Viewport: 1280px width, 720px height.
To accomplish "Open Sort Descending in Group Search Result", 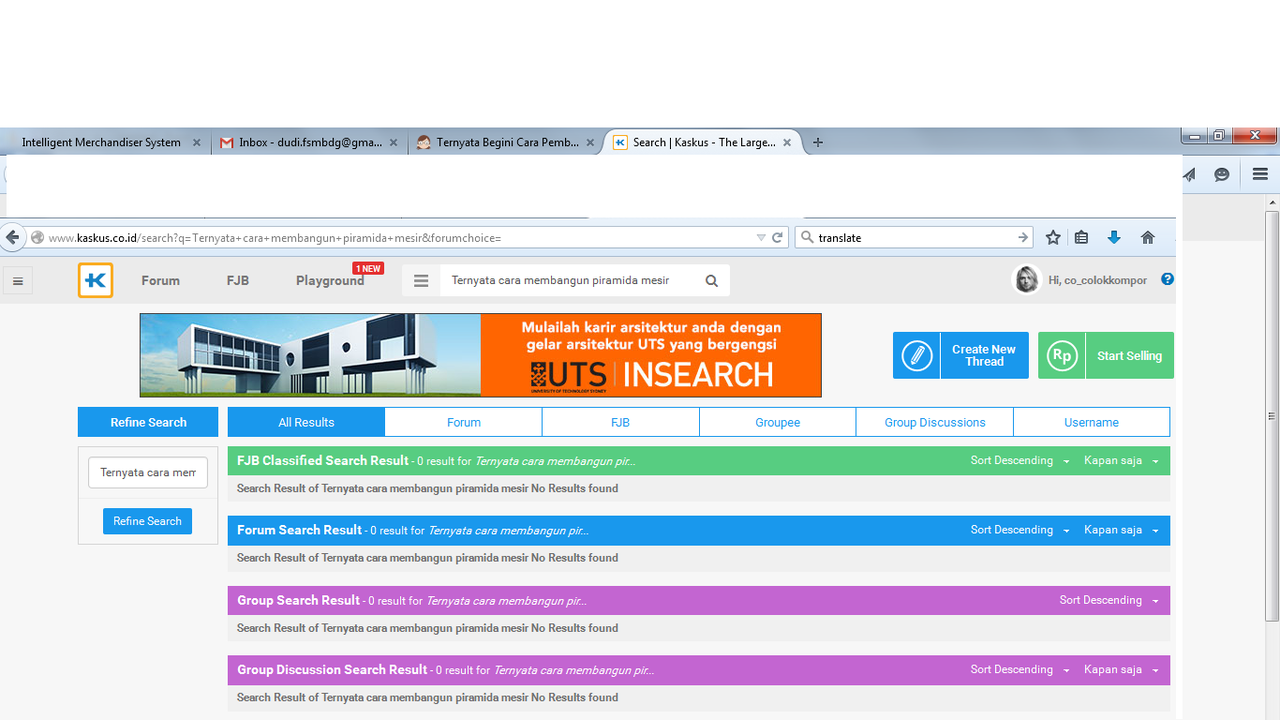I will (x=1109, y=600).
